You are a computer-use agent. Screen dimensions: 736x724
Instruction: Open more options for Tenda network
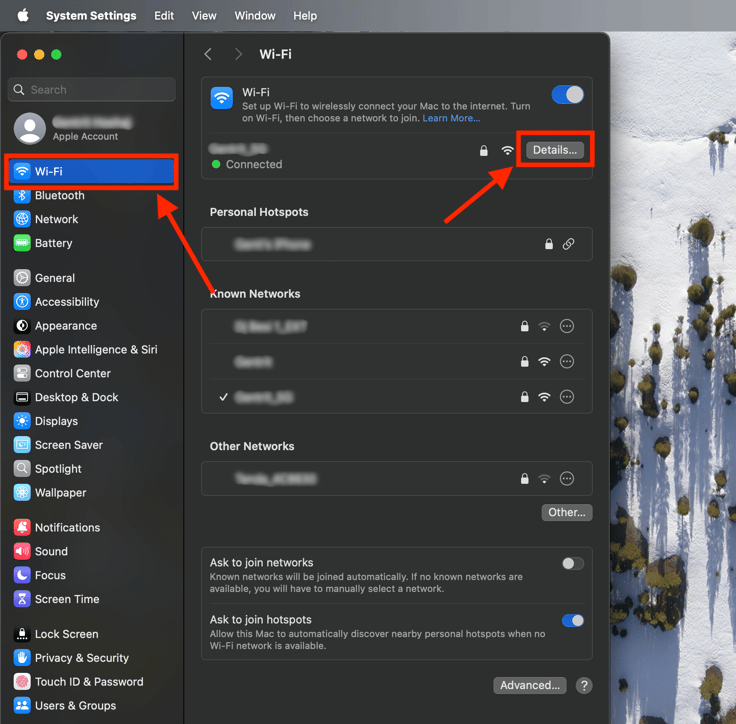tap(567, 479)
